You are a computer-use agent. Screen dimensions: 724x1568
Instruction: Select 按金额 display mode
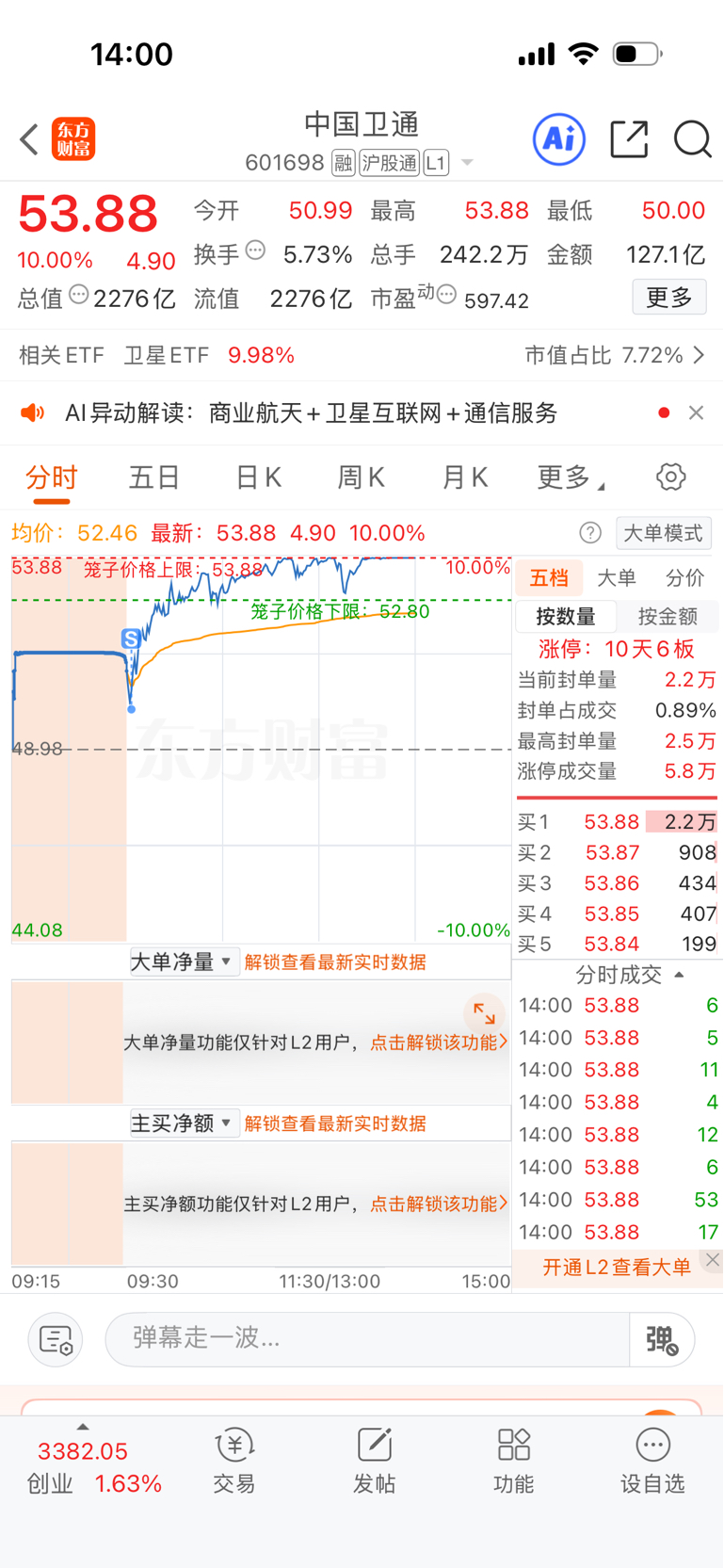point(668,617)
